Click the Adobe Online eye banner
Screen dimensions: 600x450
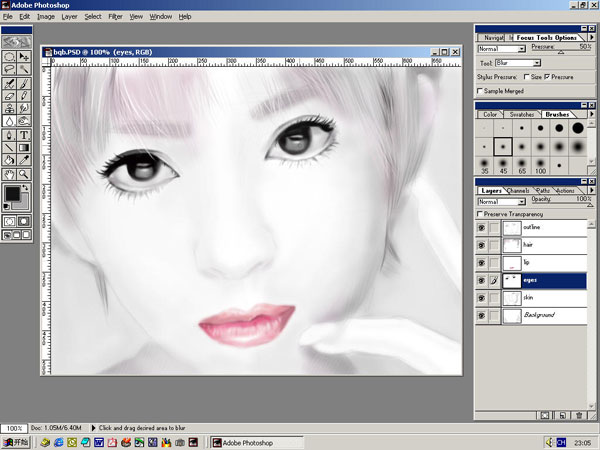click(x=16, y=42)
